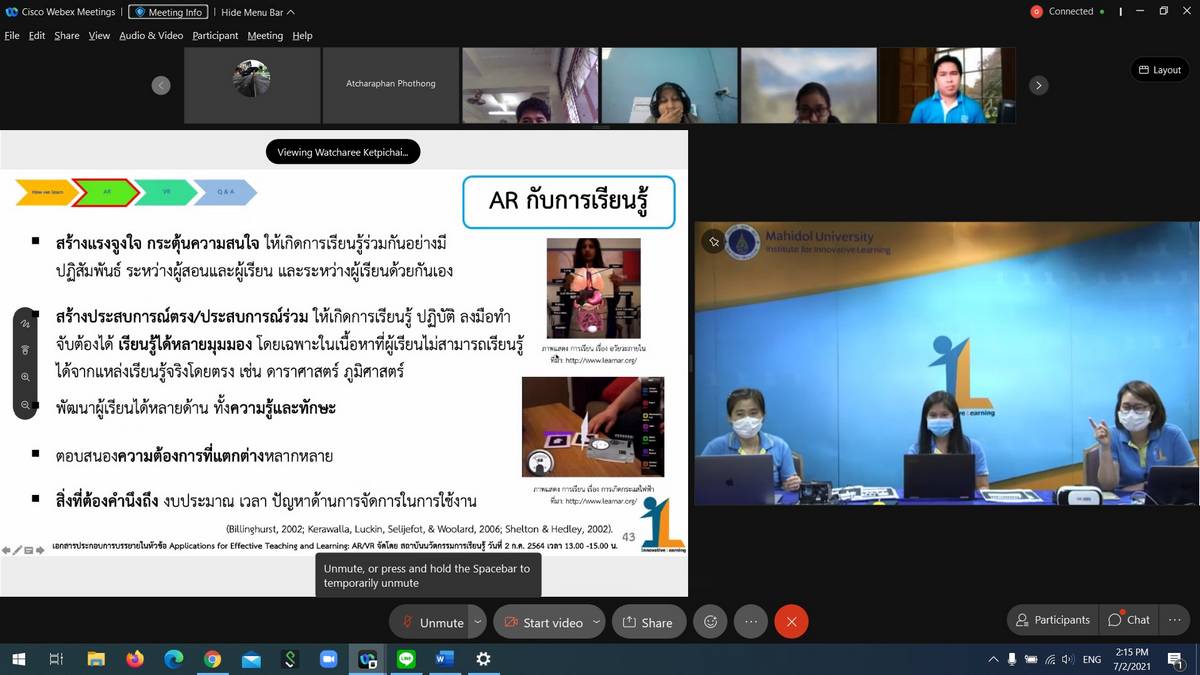Open the reactions emoji icon
Viewport: 1200px width, 675px height.
coord(711,622)
